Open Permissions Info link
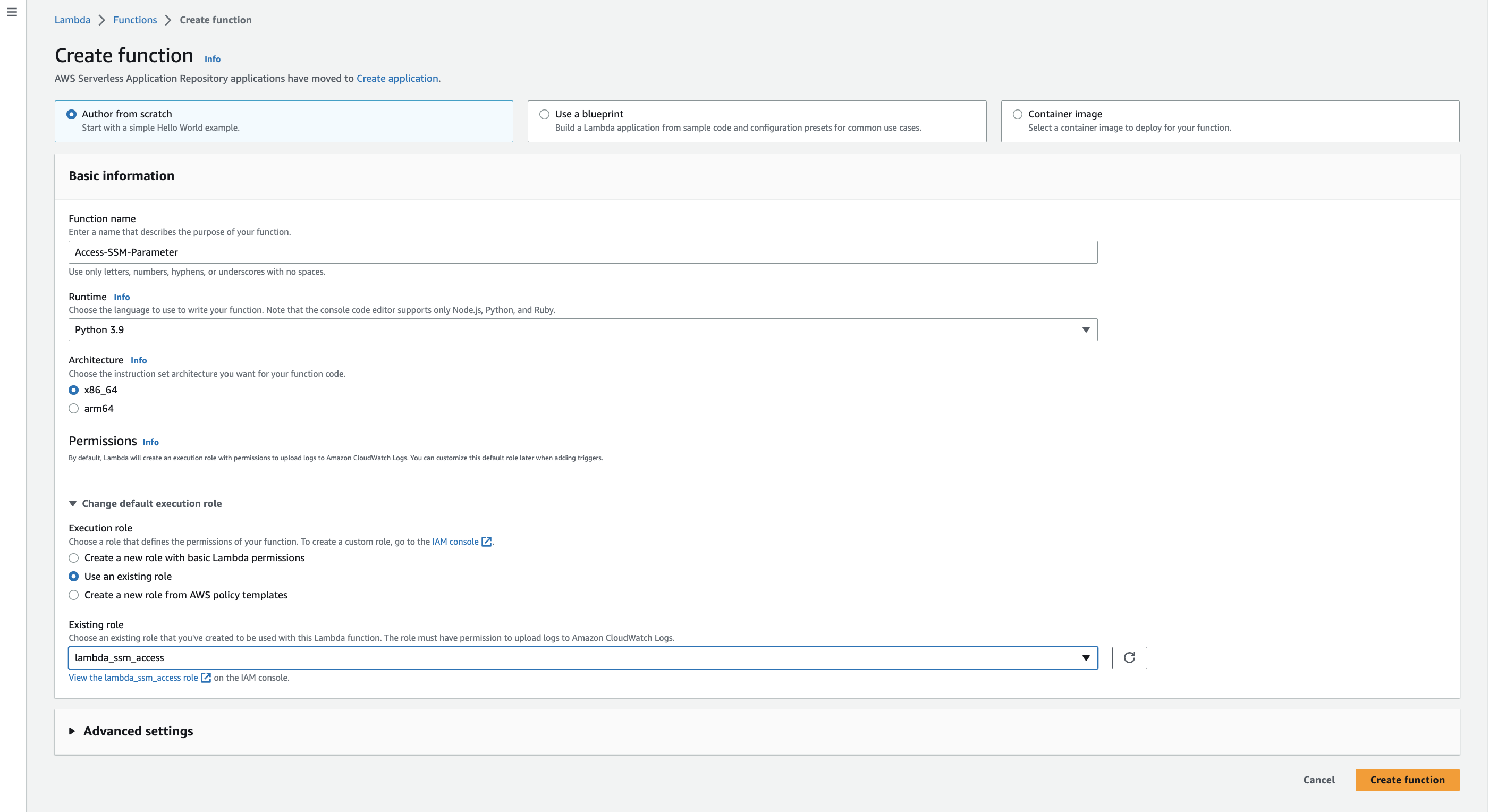The image size is (1489, 812). click(x=150, y=442)
